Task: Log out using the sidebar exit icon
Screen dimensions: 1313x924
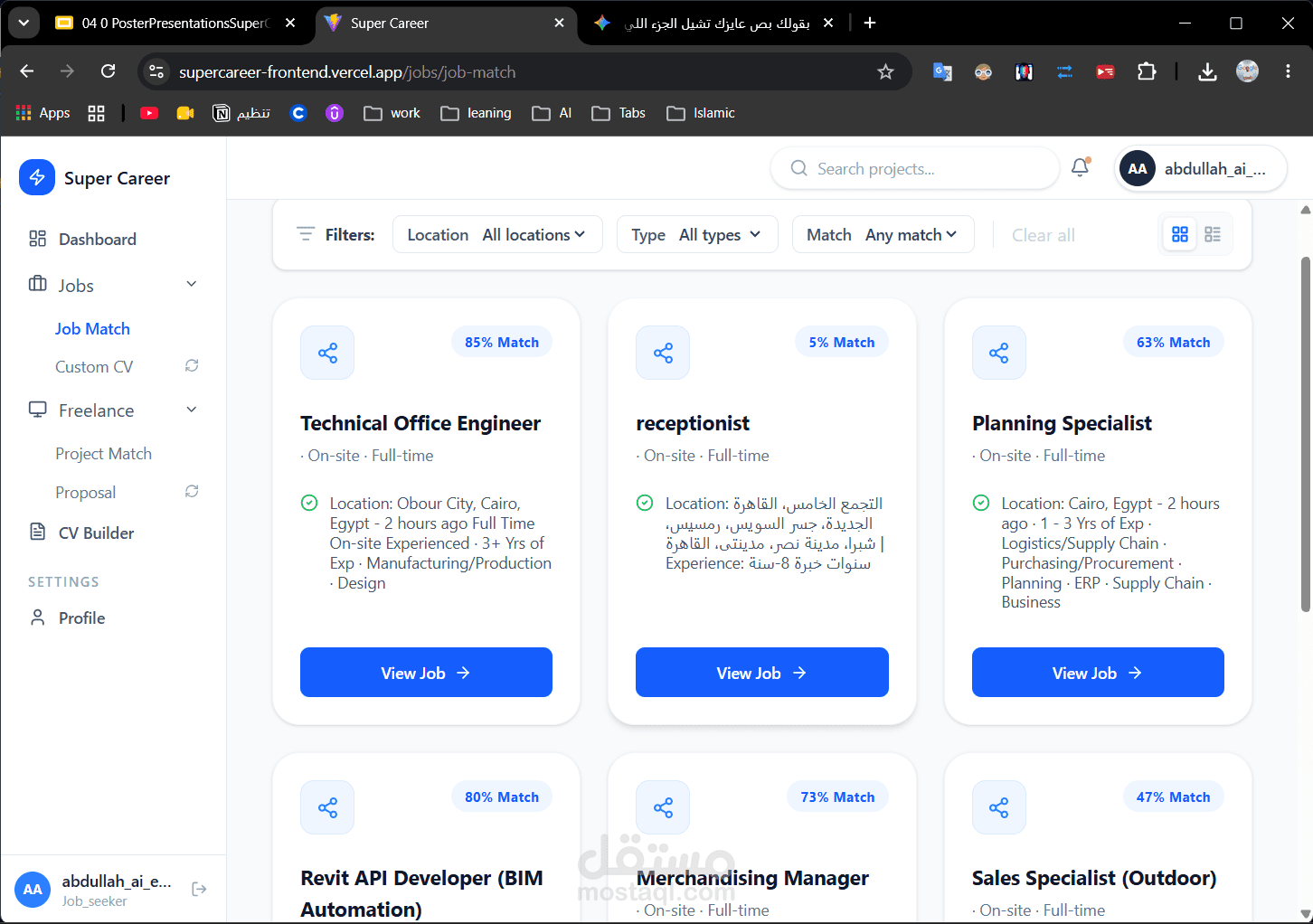Action: point(200,890)
